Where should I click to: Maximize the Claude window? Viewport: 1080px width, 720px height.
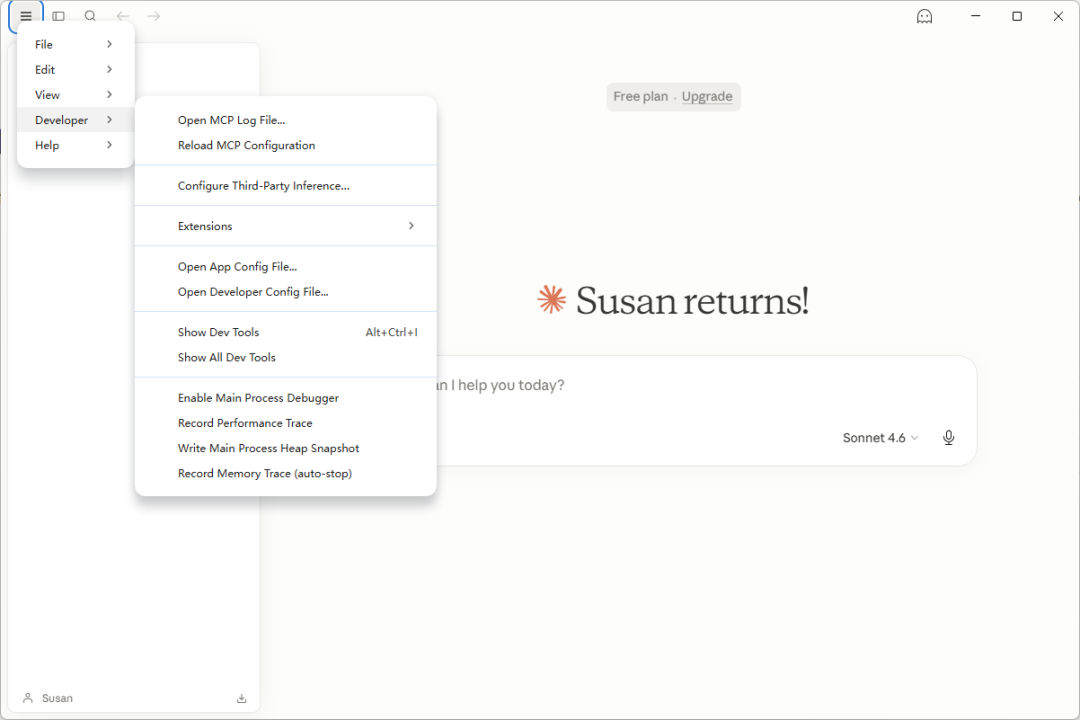pyautogui.click(x=1017, y=16)
